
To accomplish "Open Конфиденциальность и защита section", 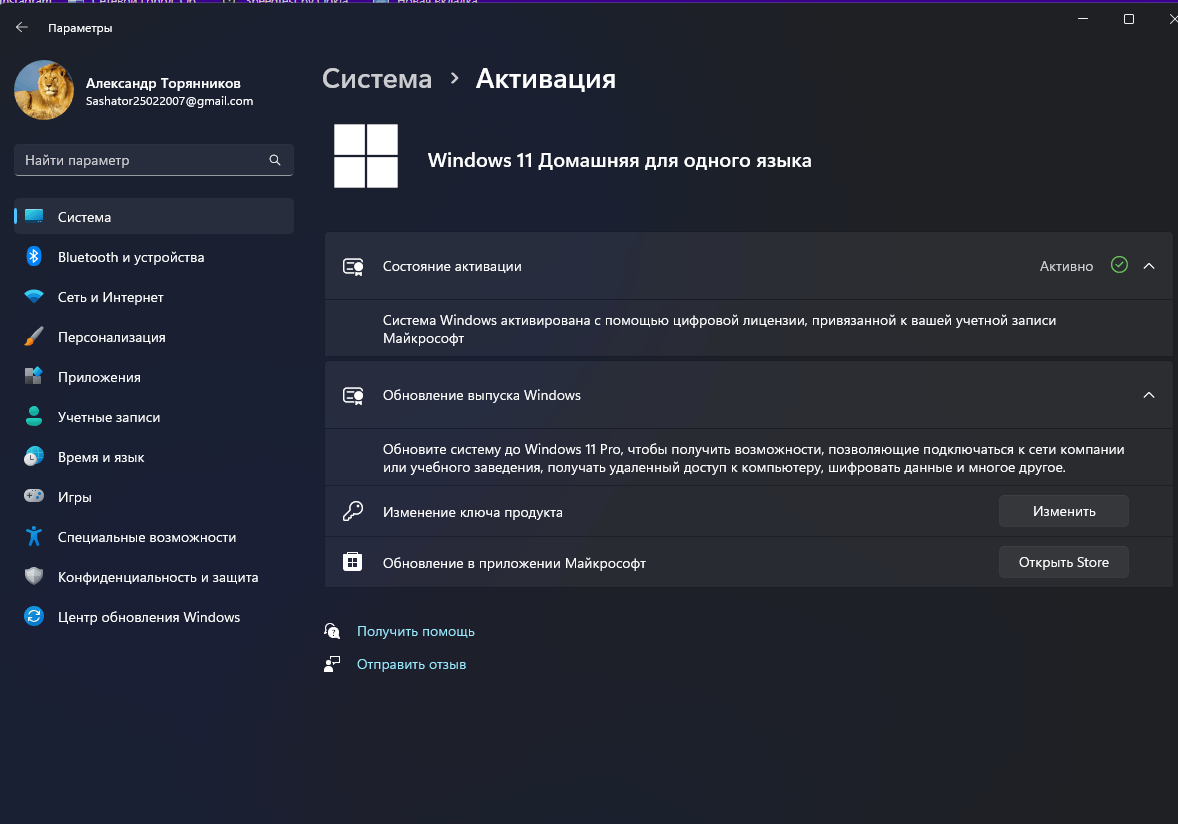I will tap(153, 577).
